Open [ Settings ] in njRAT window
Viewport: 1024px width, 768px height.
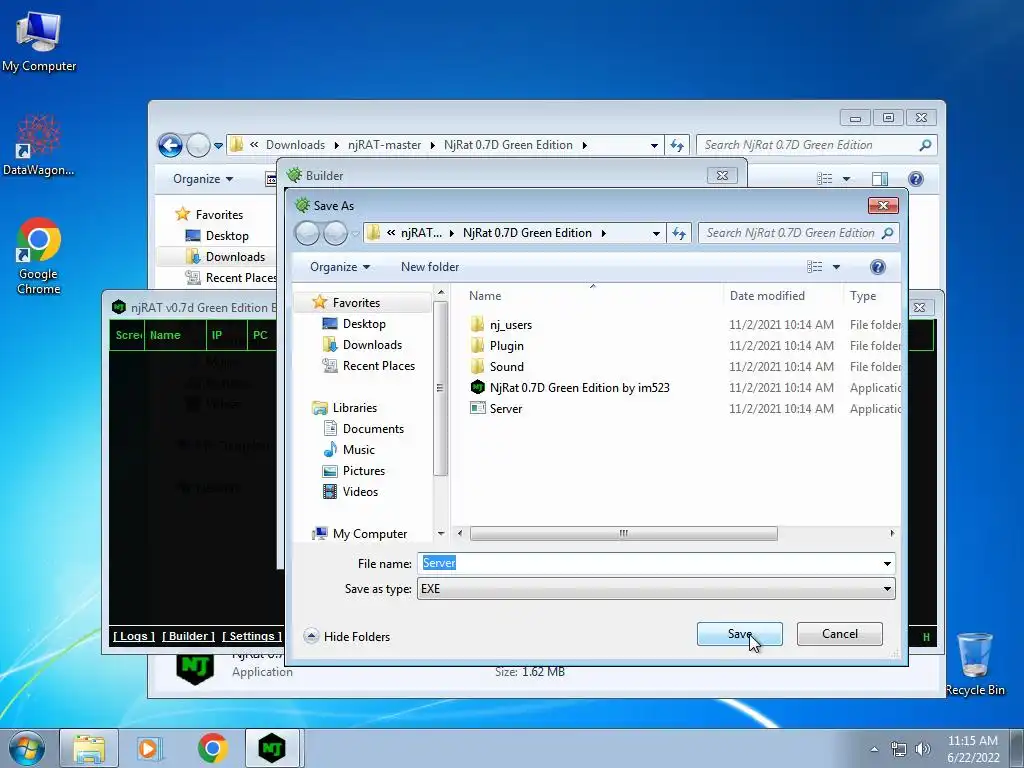click(x=251, y=636)
